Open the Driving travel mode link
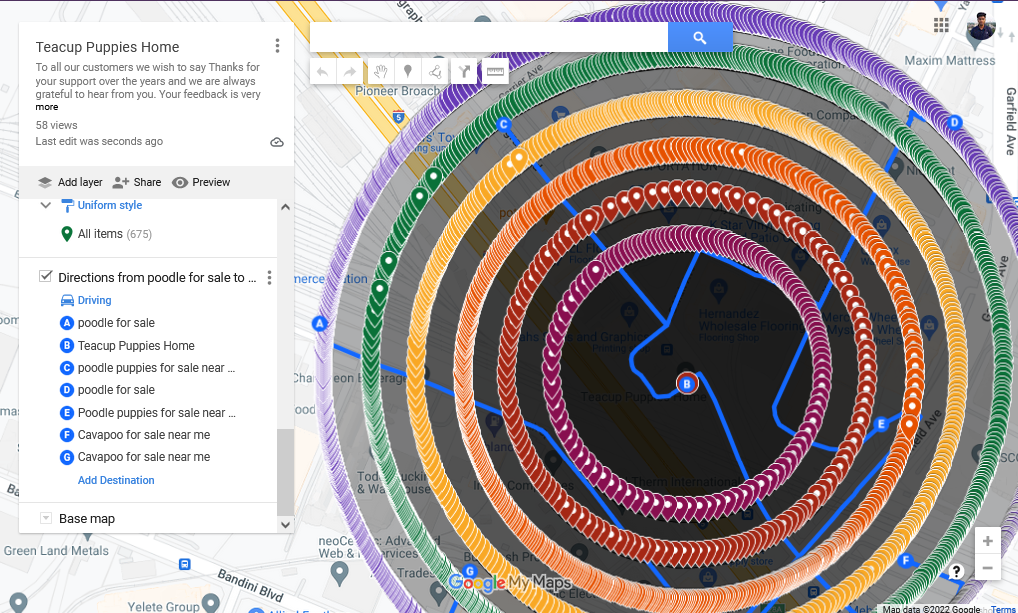1018x613 pixels. pyautogui.click(x=94, y=300)
